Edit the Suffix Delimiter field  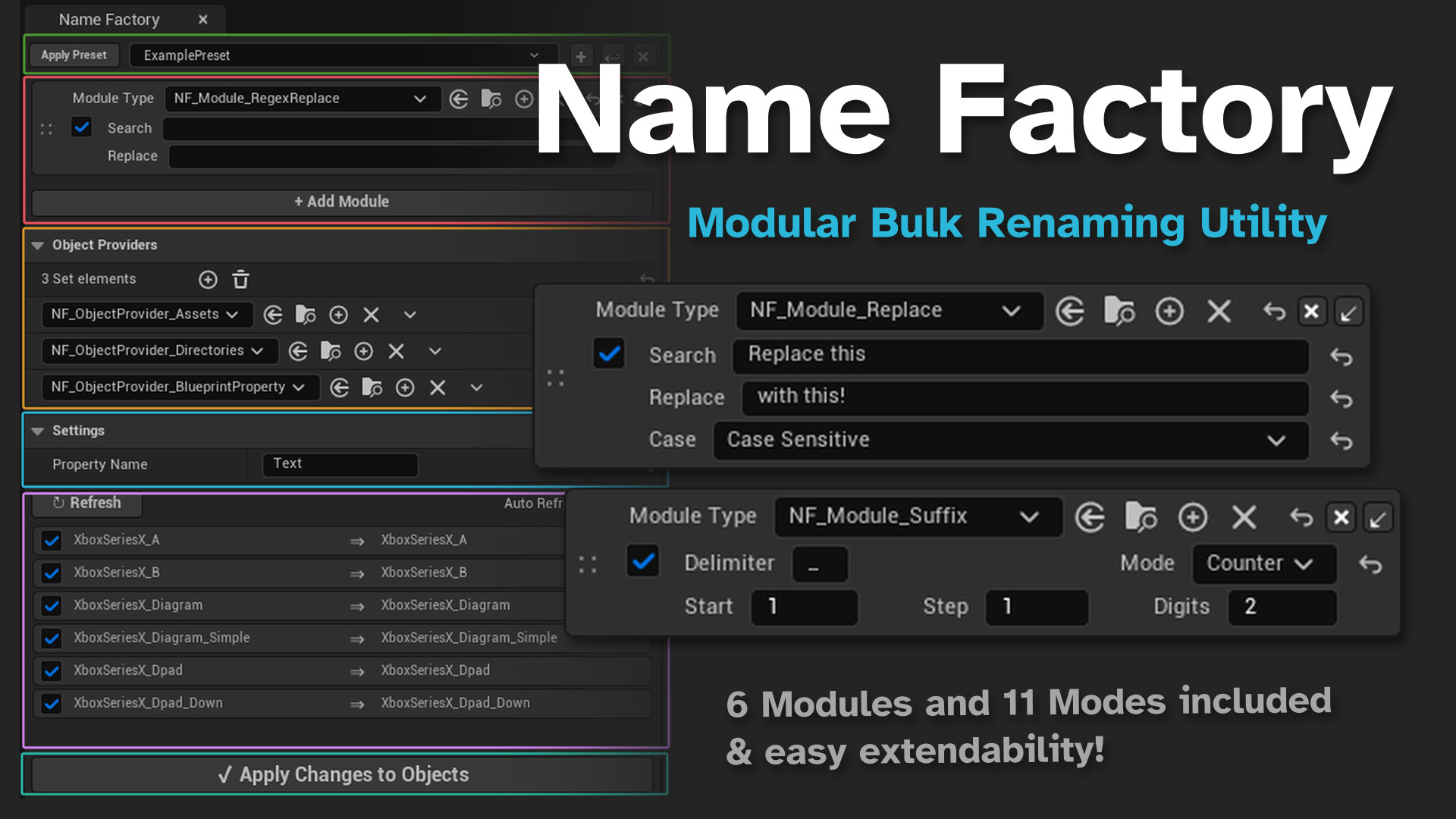pyautogui.click(x=820, y=565)
